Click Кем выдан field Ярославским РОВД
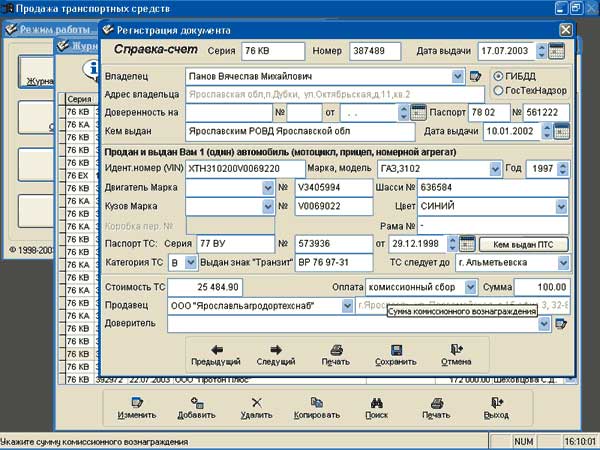The height and width of the screenshot is (450, 600). [300, 132]
